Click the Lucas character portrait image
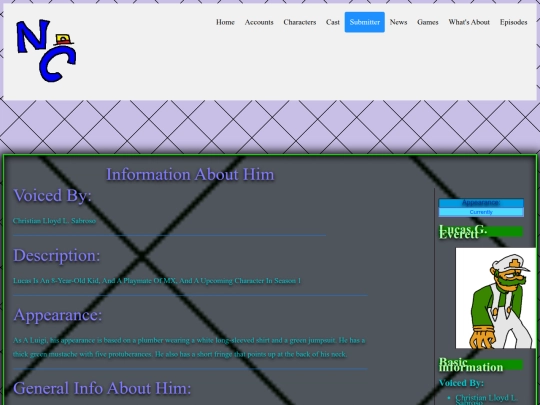The height and width of the screenshot is (405, 540). (496, 298)
